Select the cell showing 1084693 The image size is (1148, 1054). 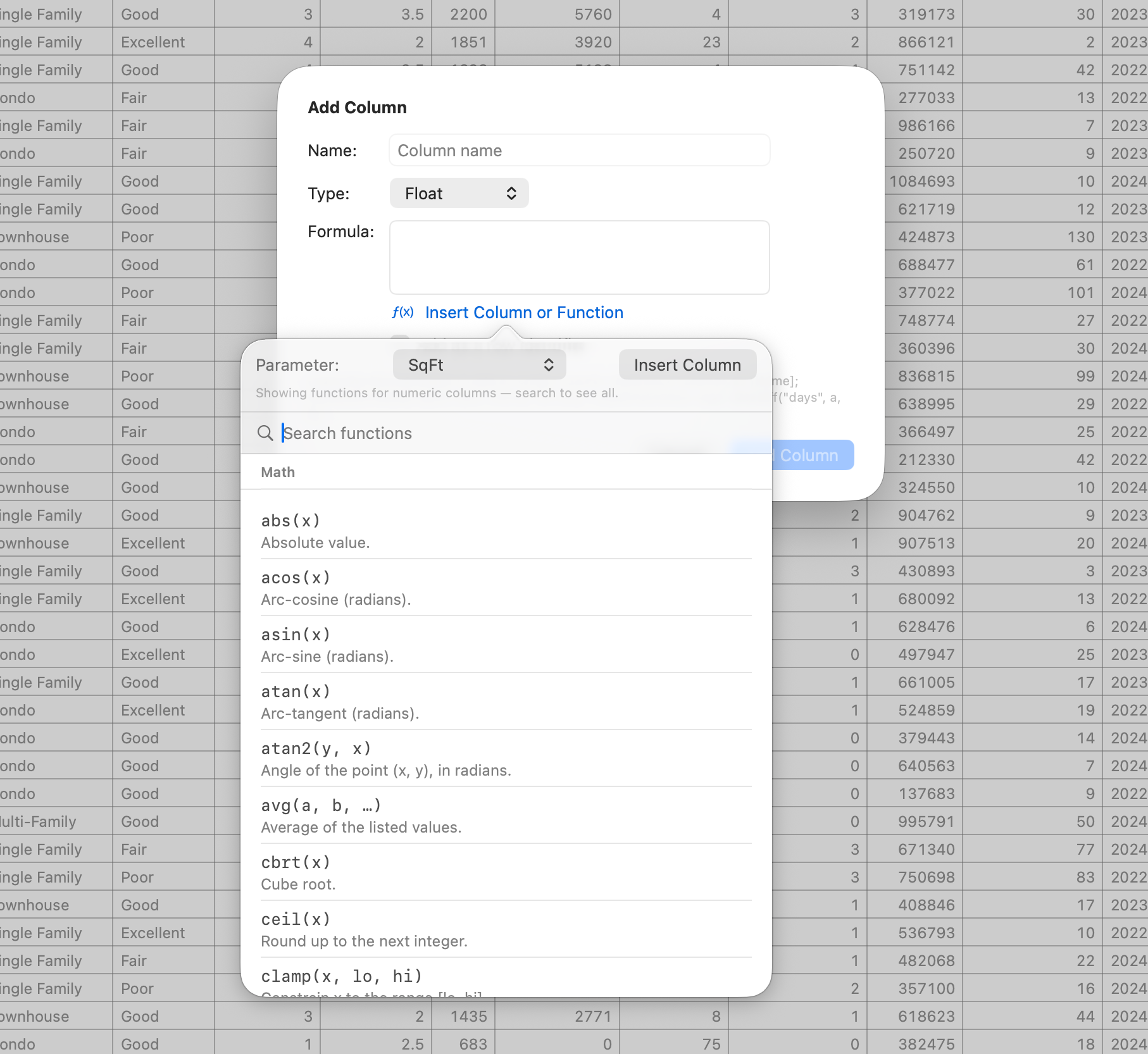coord(923,181)
